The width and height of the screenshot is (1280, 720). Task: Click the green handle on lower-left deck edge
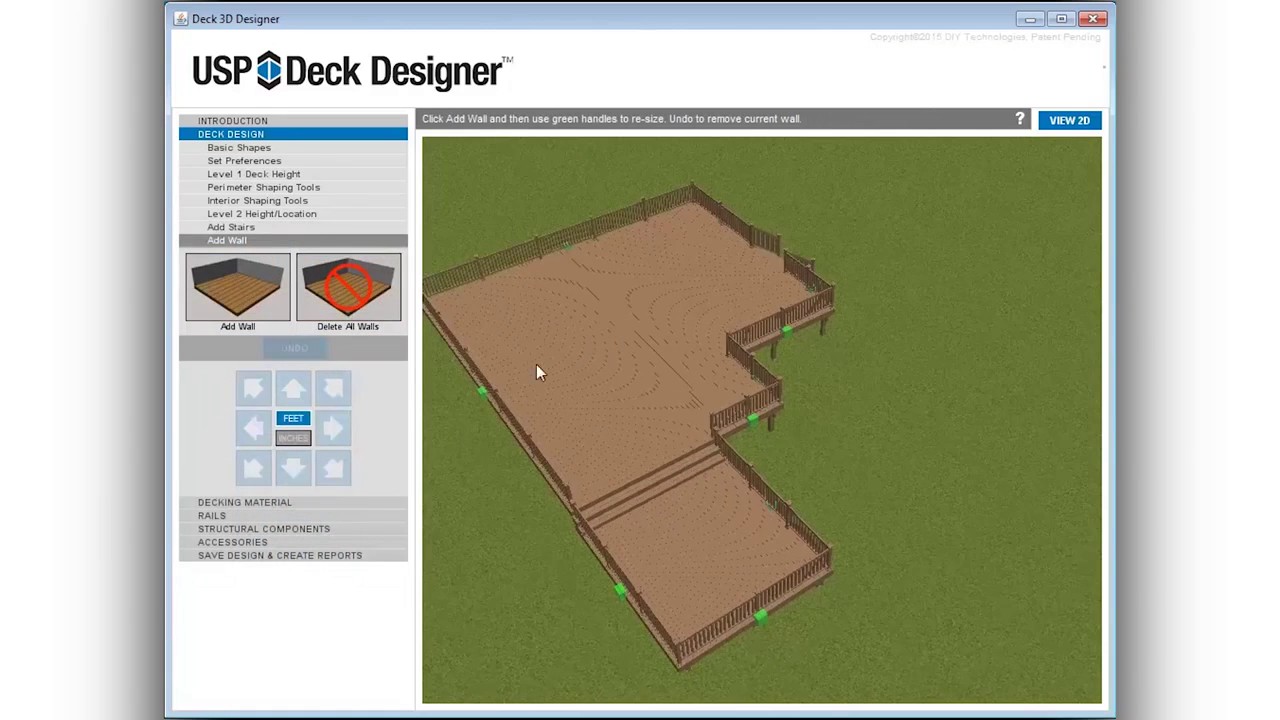620,591
